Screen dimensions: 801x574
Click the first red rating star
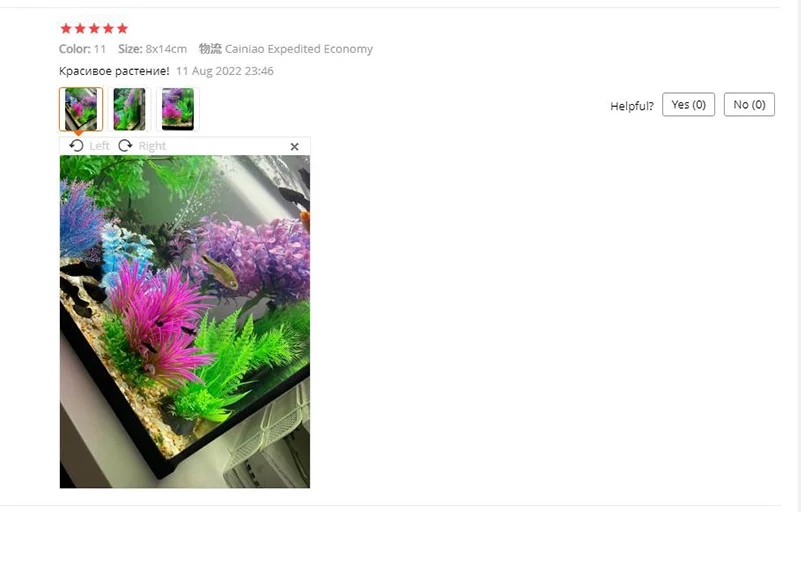(66, 29)
